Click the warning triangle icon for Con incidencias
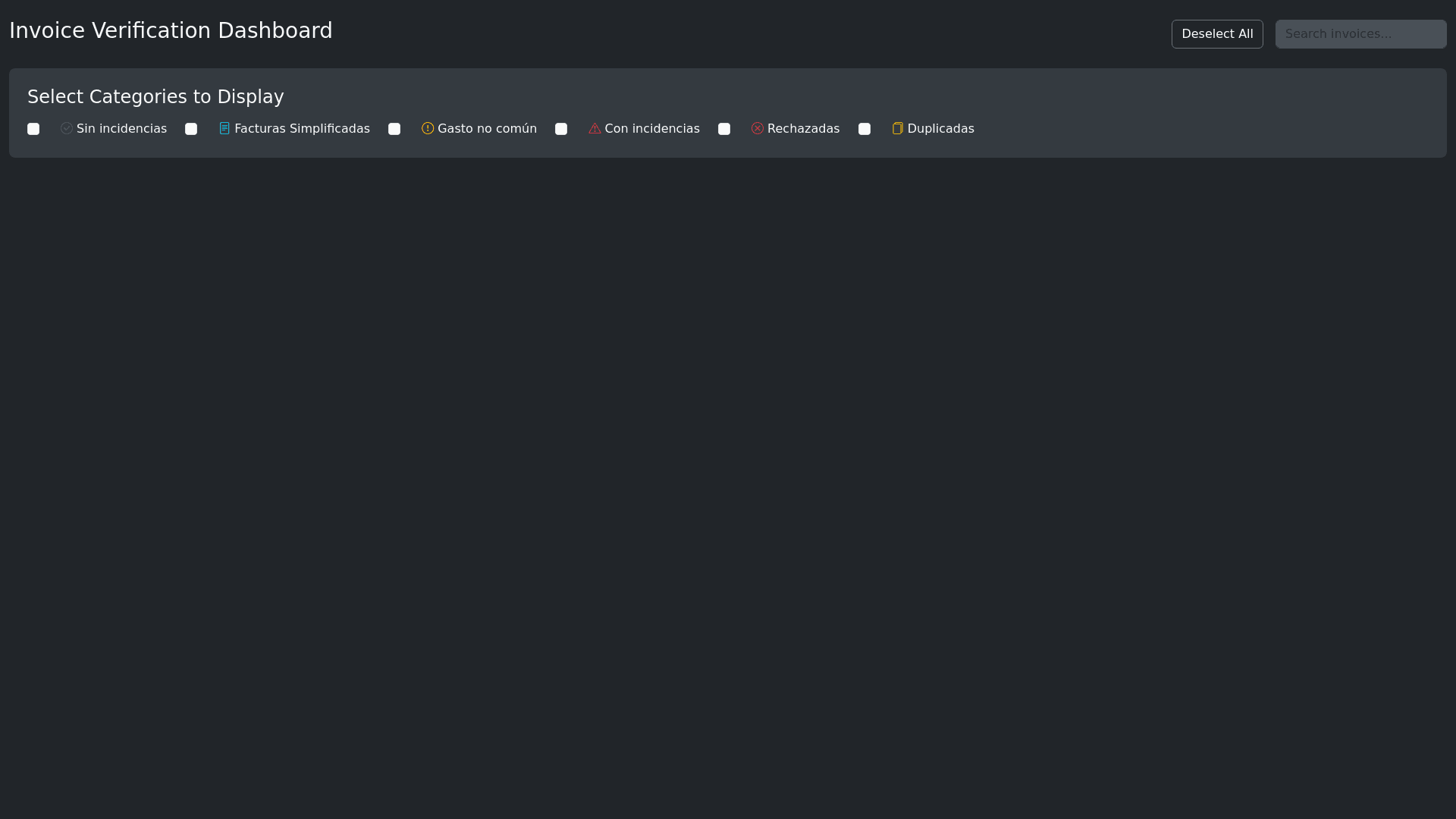Viewport: 1456px width, 819px height. (x=595, y=128)
